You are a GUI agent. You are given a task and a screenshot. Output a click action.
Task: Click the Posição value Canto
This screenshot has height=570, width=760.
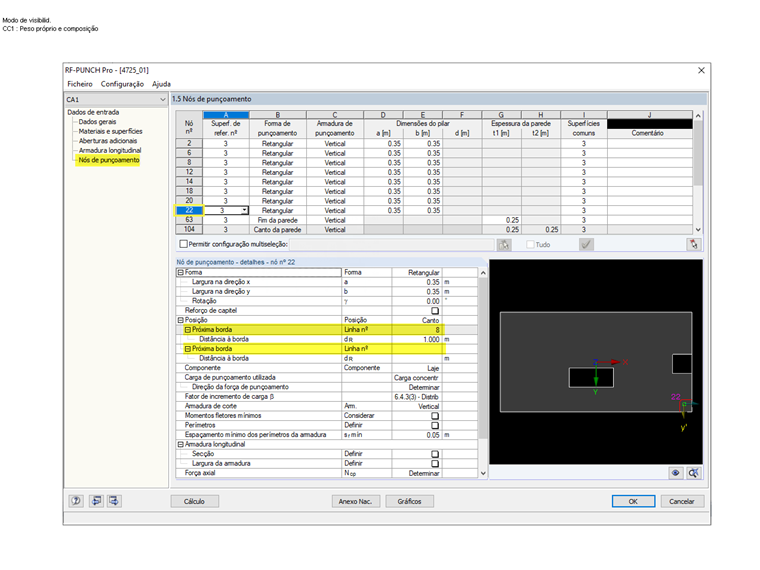[417, 320]
